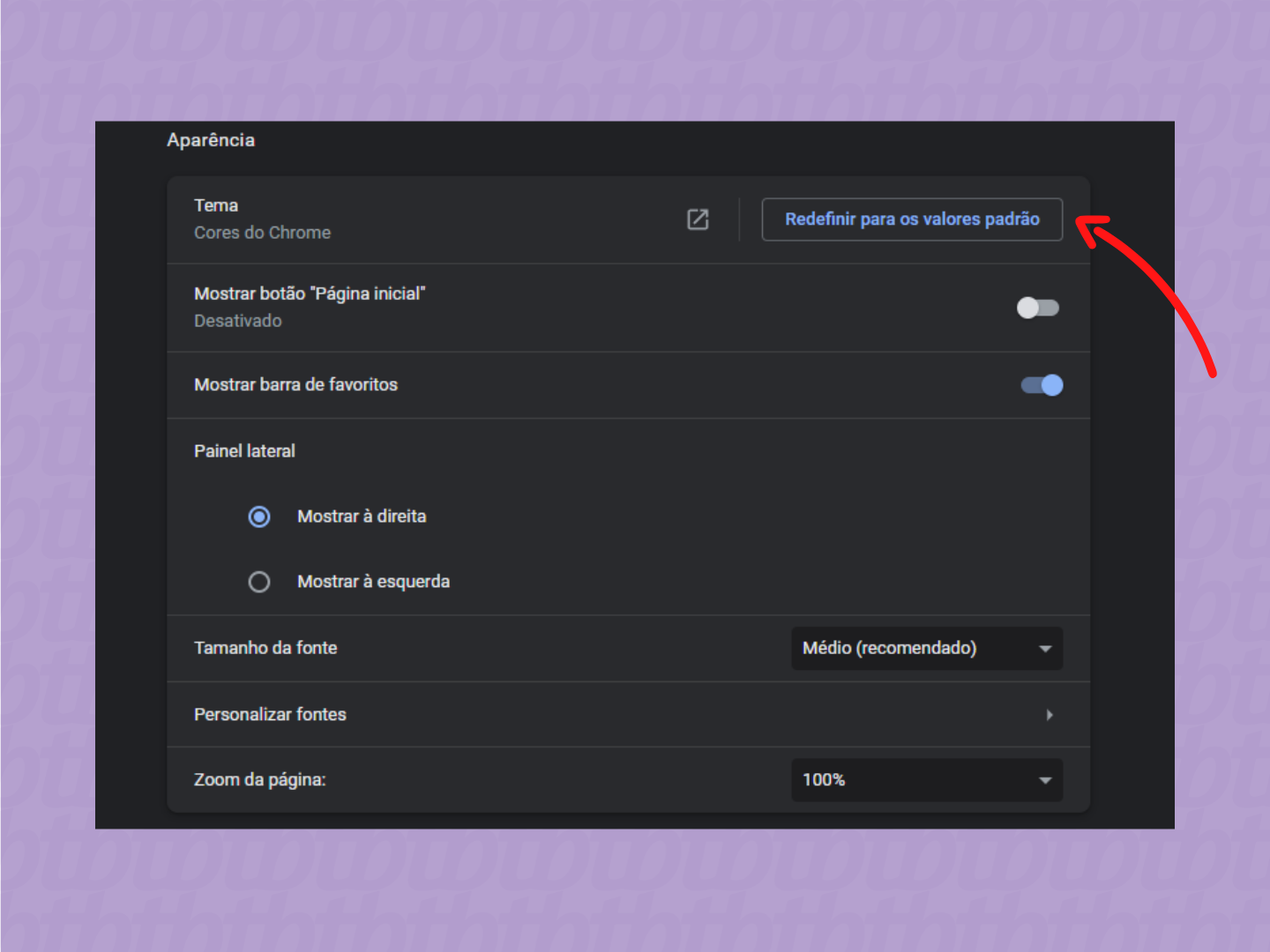Disable the Mostrar barra de favoritos switch
Image resolution: width=1270 pixels, height=952 pixels.
click(x=1042, y=385)
